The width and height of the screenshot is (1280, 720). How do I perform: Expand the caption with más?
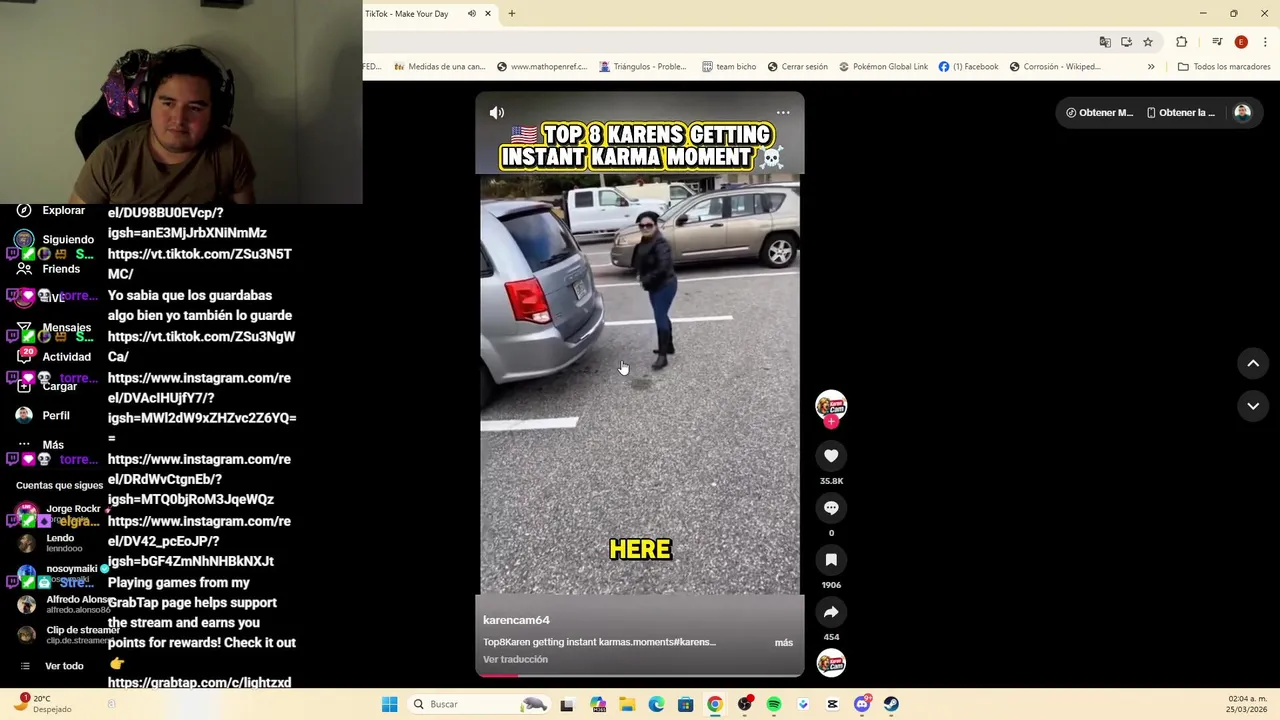coord(784,643)
